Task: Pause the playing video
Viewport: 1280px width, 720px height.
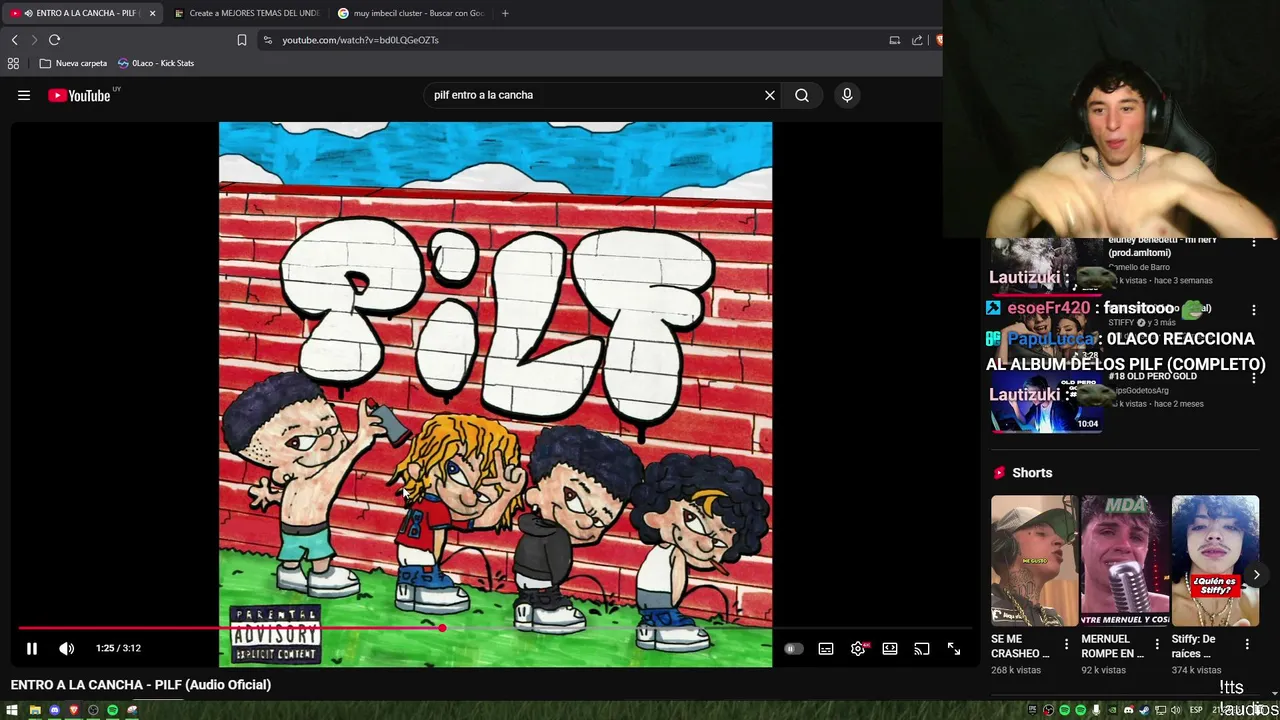Action: [32, 649]
